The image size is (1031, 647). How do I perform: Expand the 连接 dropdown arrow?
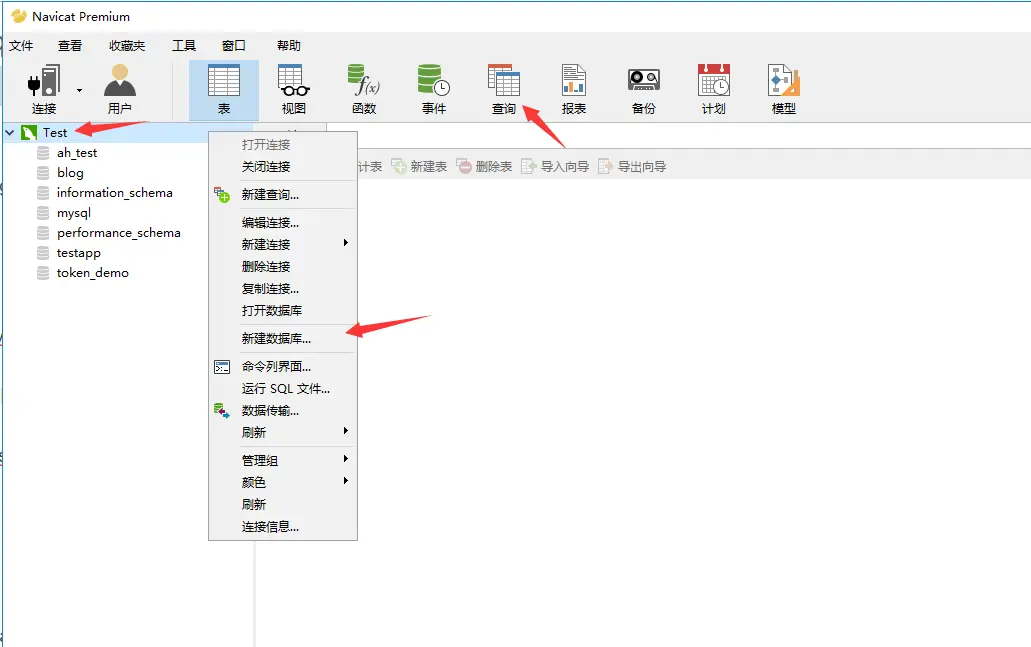tap(80, 90)
